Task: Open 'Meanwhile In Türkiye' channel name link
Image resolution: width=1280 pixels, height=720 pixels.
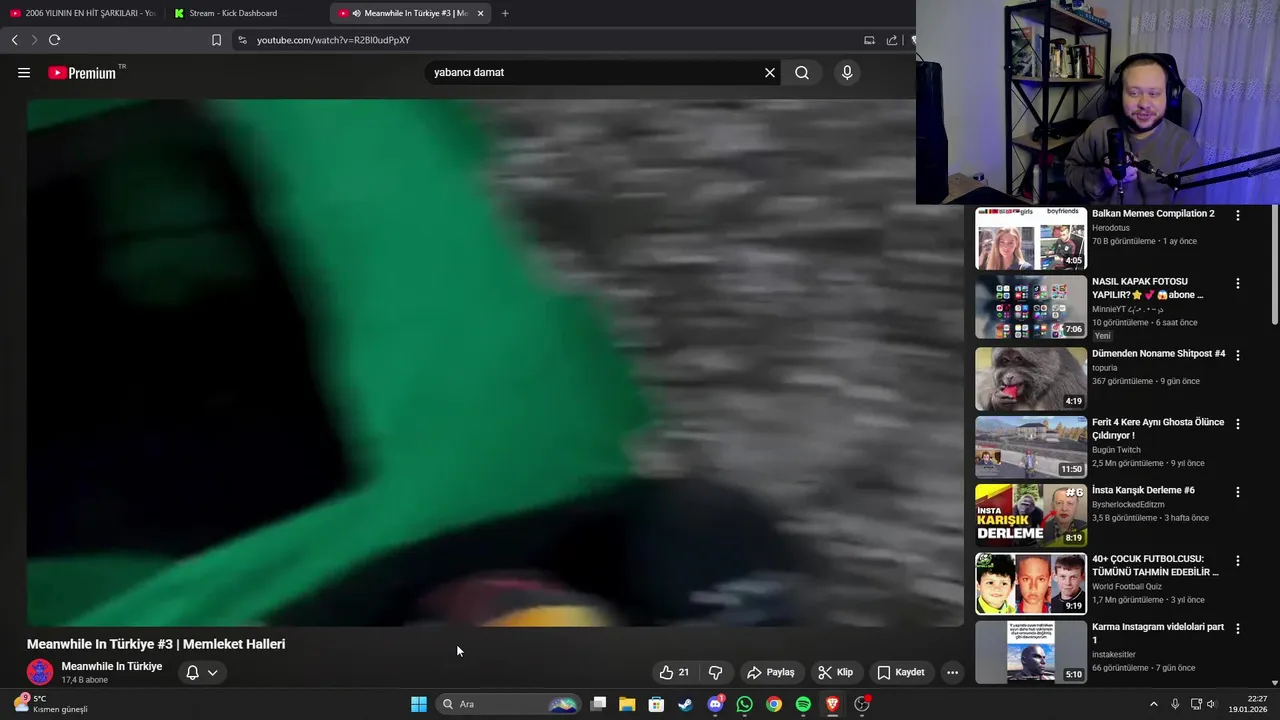Action: (x=112, y=666)
